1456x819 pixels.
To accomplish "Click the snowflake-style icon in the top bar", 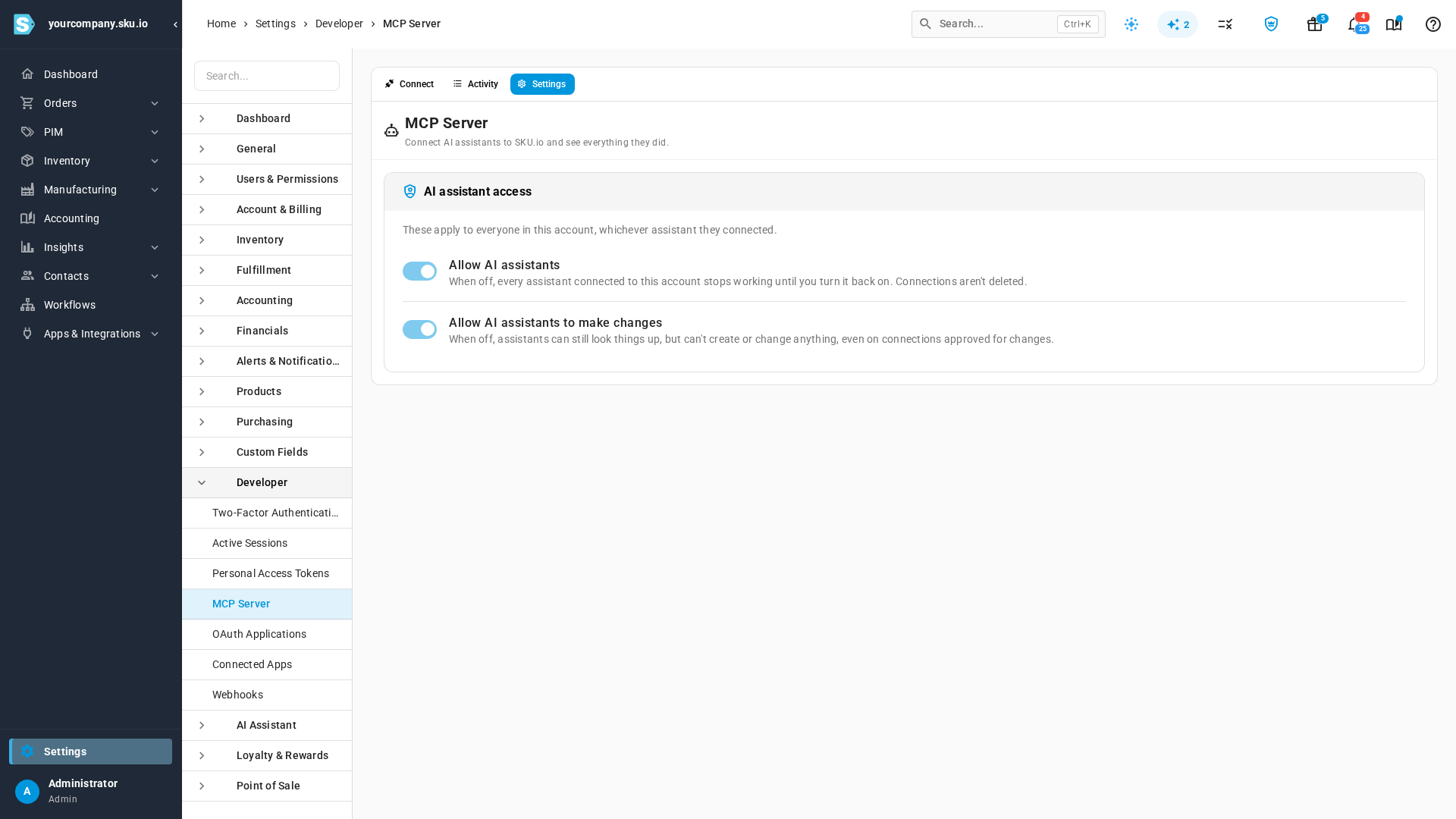I will [x=1131, y=24].
